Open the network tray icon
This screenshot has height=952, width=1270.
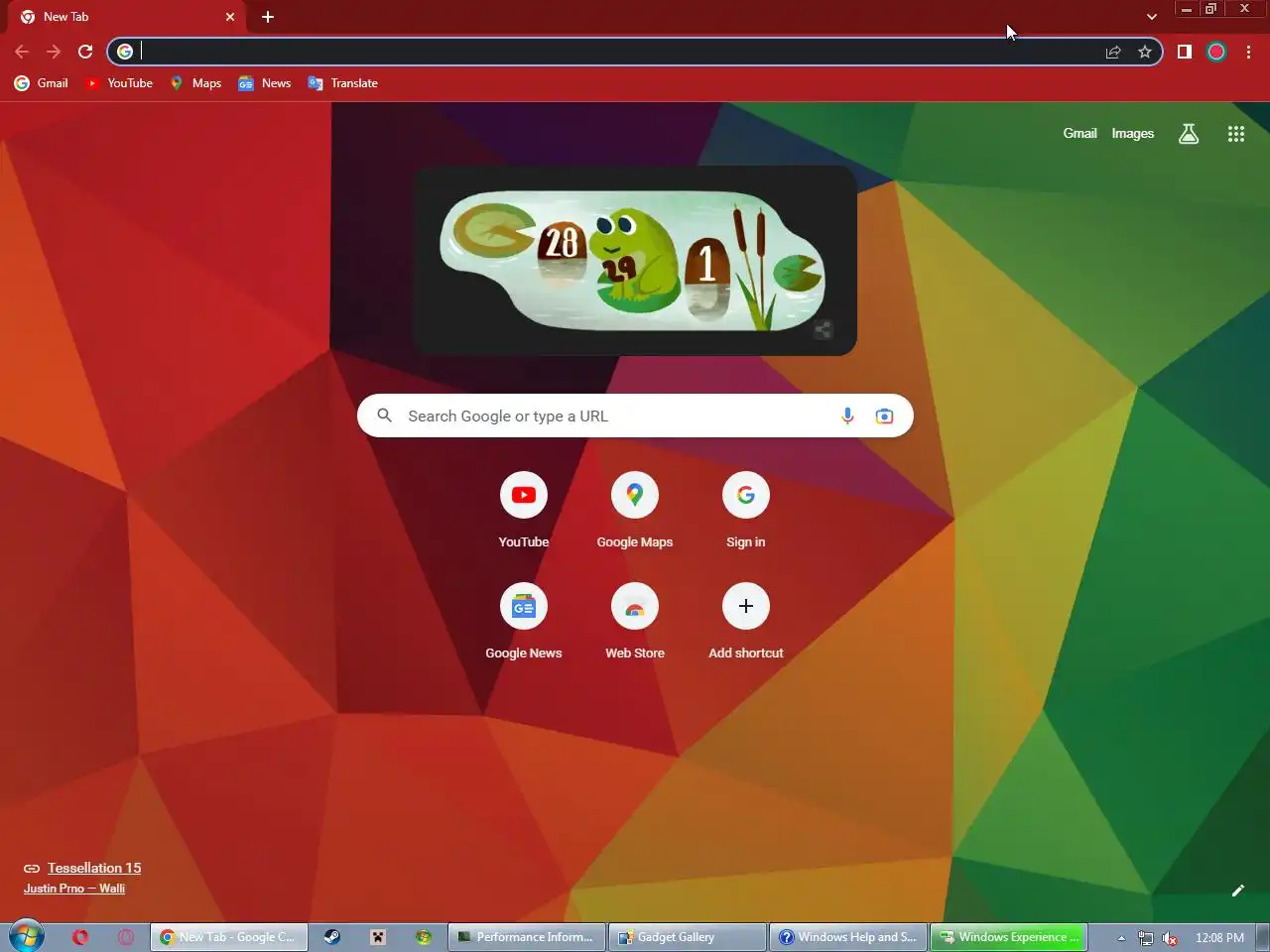[1146, 938]
